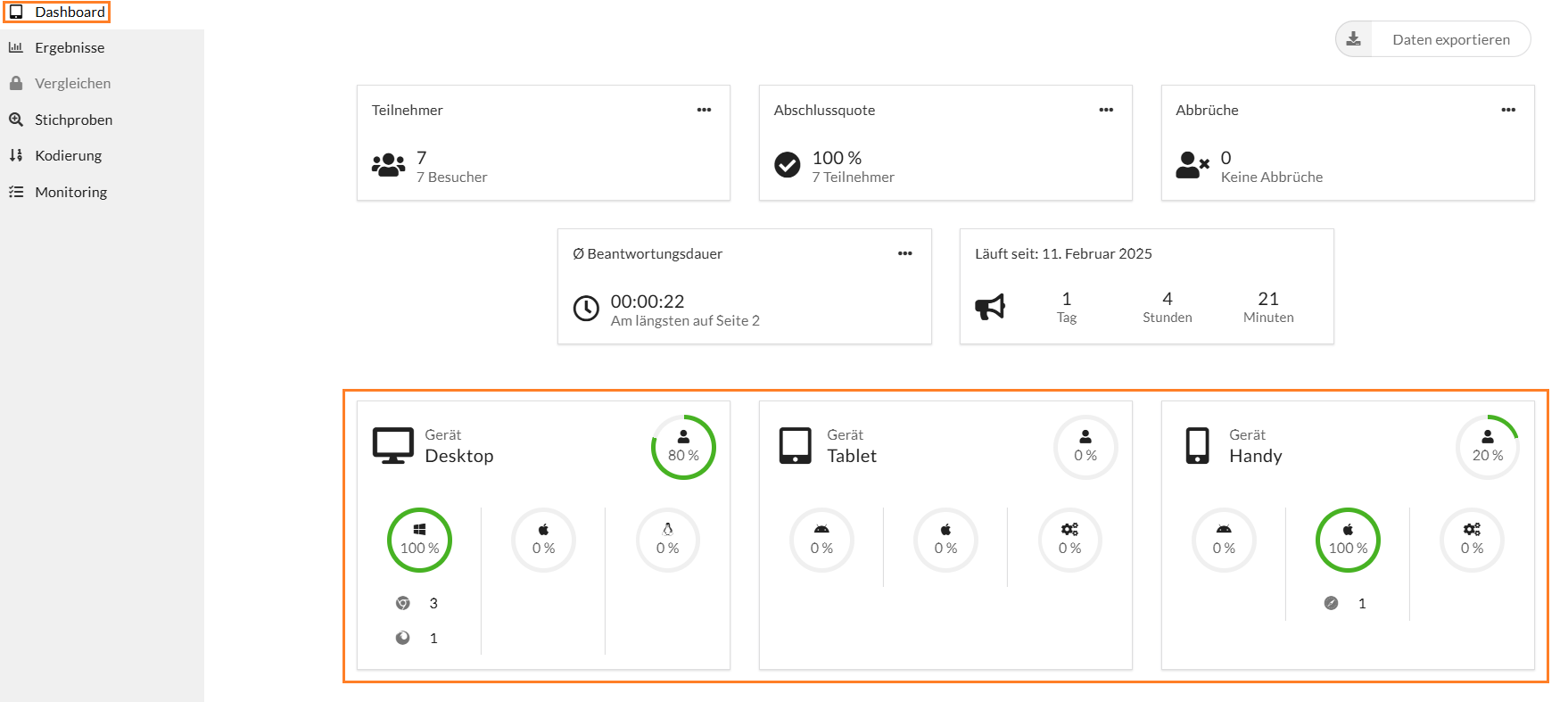Click the bar-chart icon next to Ergebnisse
1568x702 pixels.
coord(16,47)
